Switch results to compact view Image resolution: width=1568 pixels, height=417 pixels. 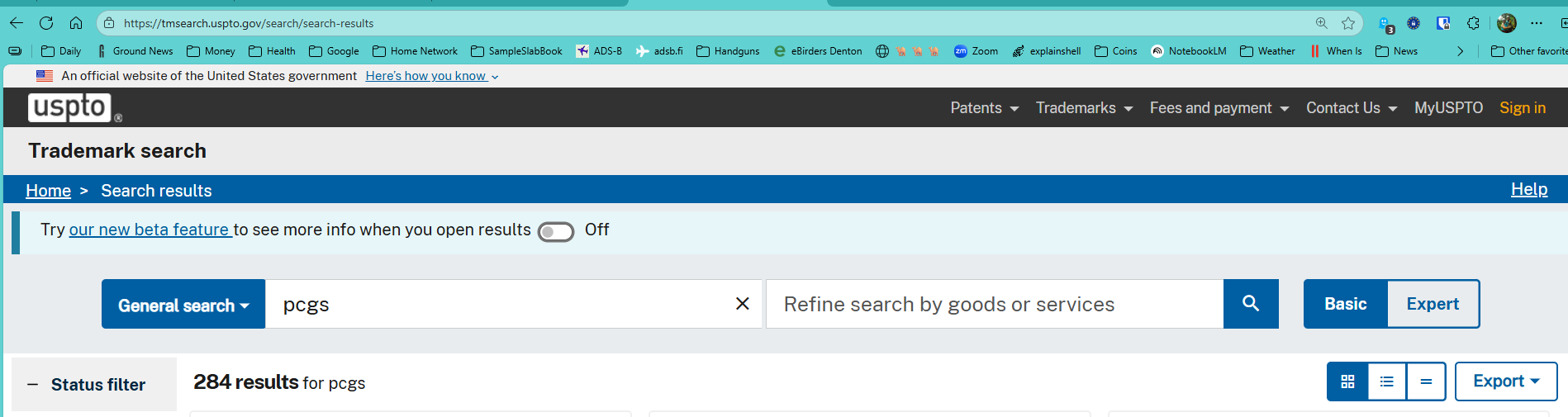point(1426,381)
